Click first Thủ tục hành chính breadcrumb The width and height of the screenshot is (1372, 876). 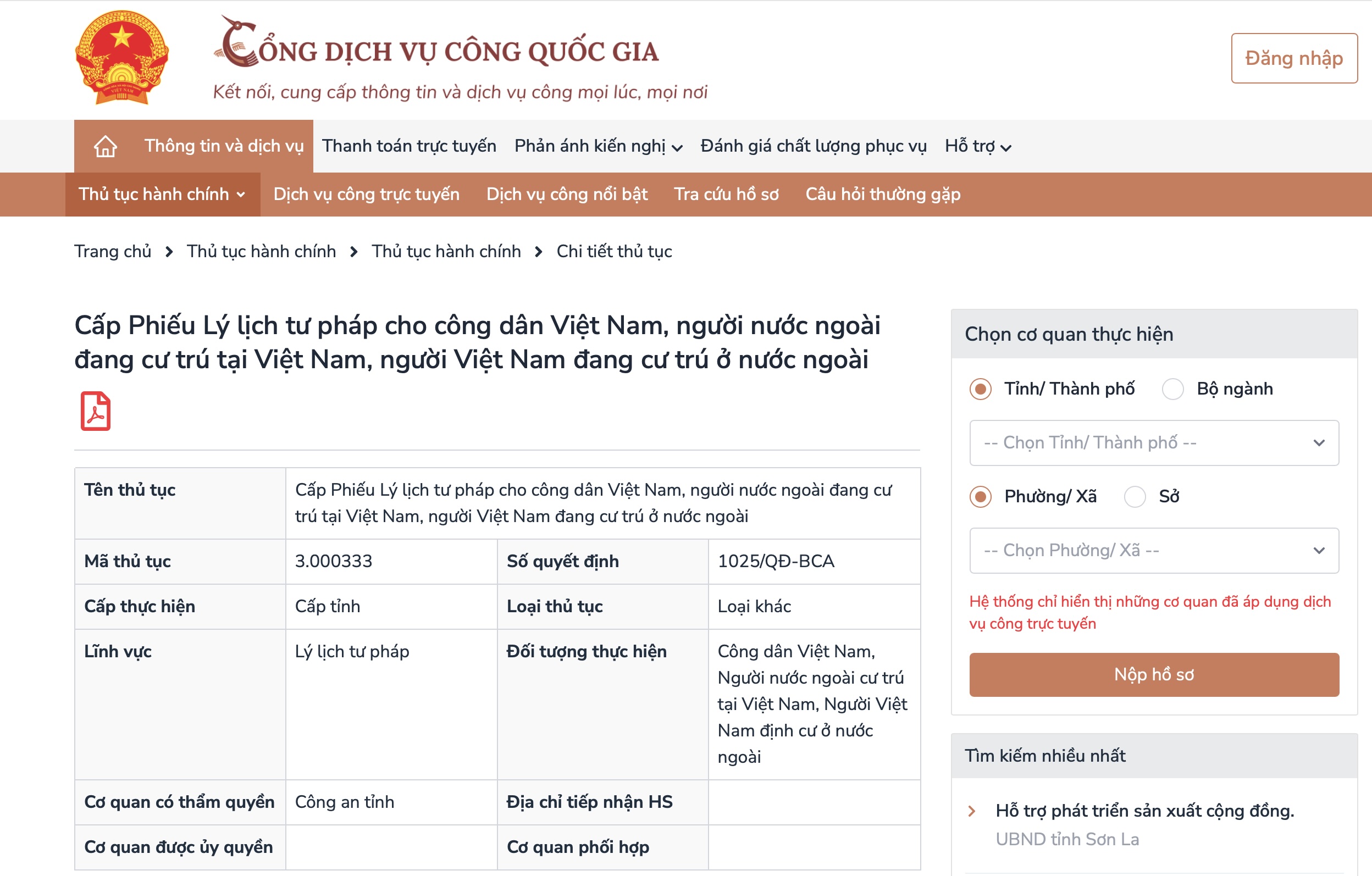[262, 251]
